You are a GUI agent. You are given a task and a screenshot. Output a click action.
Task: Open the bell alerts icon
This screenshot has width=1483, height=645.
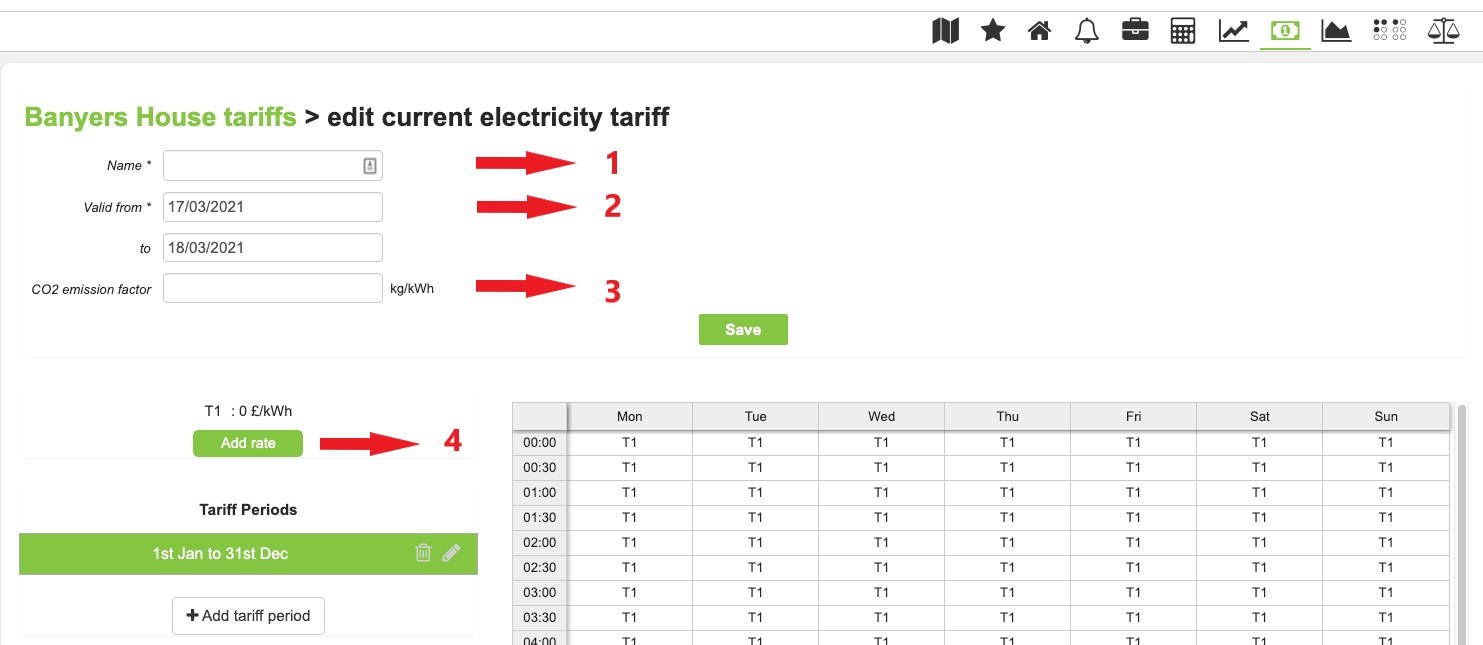(x=1086, y=31)
